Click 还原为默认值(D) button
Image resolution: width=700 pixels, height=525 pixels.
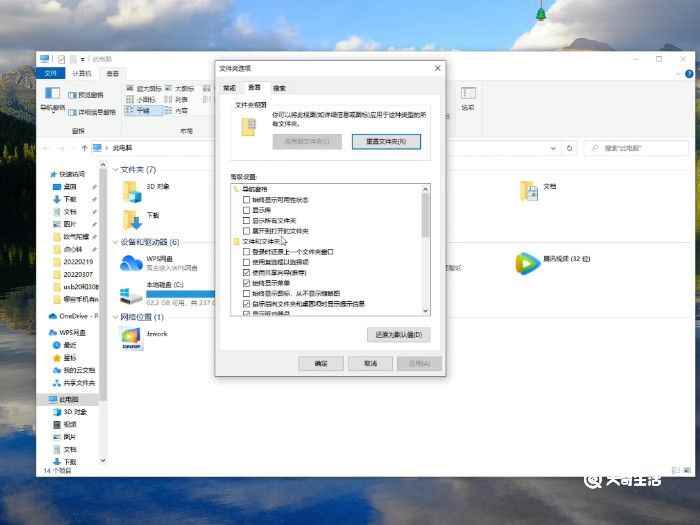pyautogui.click(x=399, y=334)
